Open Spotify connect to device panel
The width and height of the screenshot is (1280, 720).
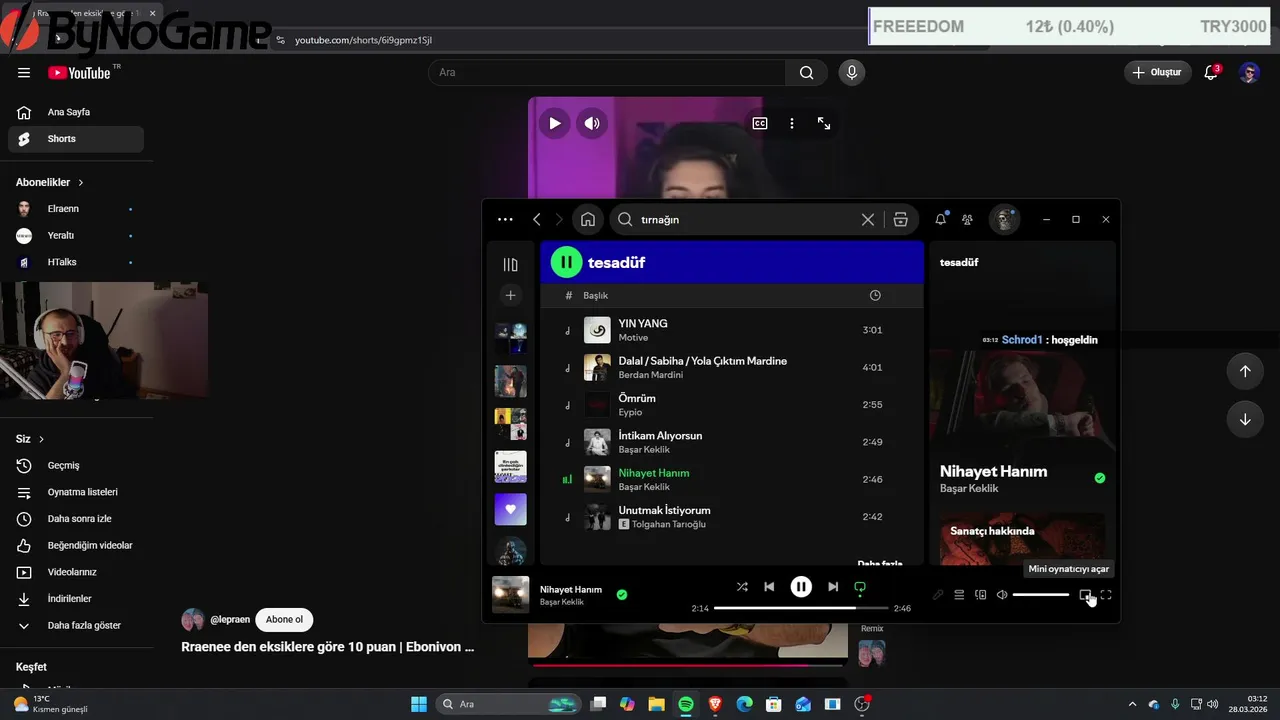coord(981,595)
